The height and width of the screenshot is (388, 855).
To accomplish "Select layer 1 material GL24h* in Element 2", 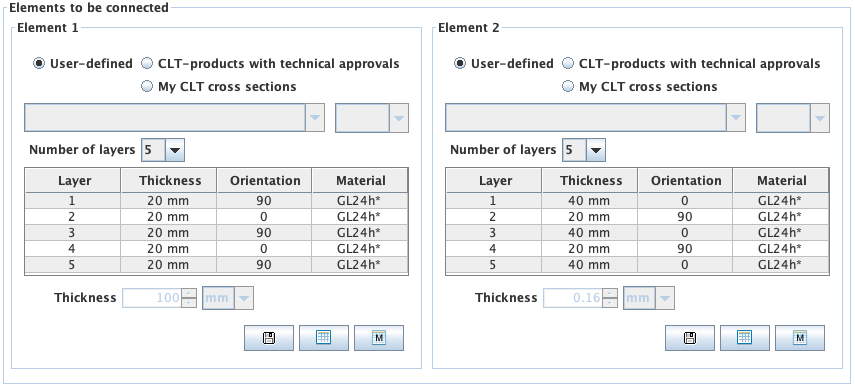I will tap(781, 201).
